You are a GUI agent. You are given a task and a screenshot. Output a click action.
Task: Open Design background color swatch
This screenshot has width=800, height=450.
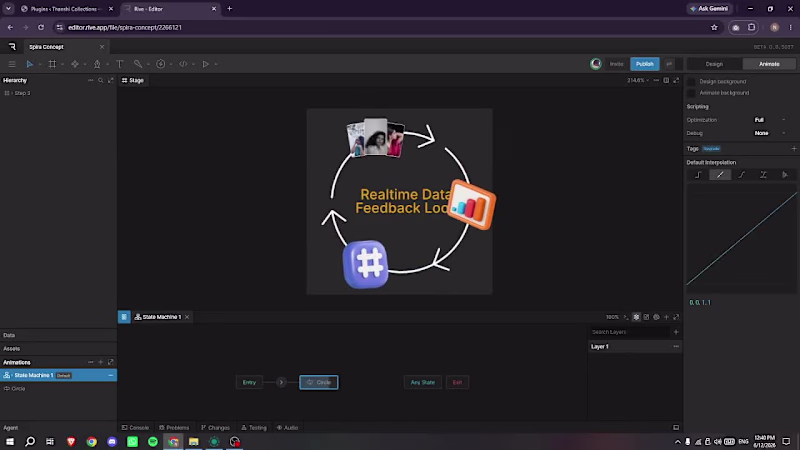coord(691,82)
